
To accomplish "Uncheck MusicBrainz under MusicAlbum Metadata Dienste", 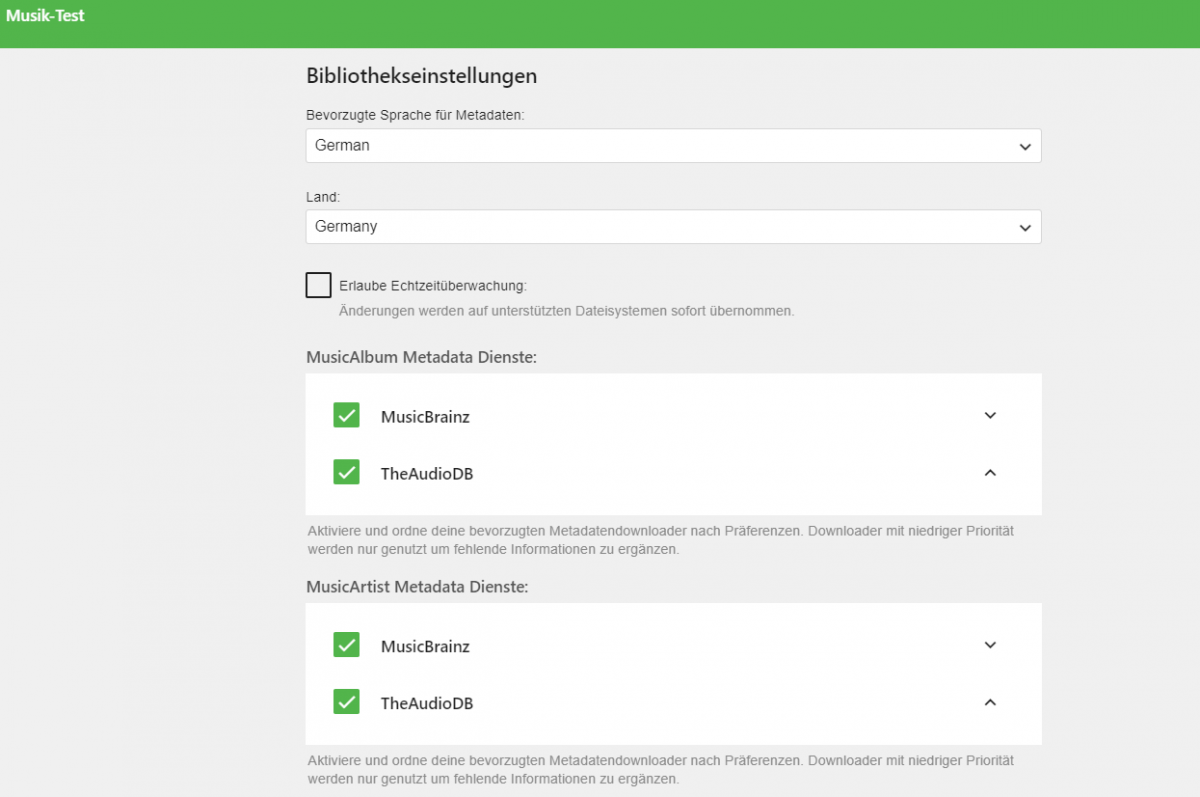I will tap(346, 415).
